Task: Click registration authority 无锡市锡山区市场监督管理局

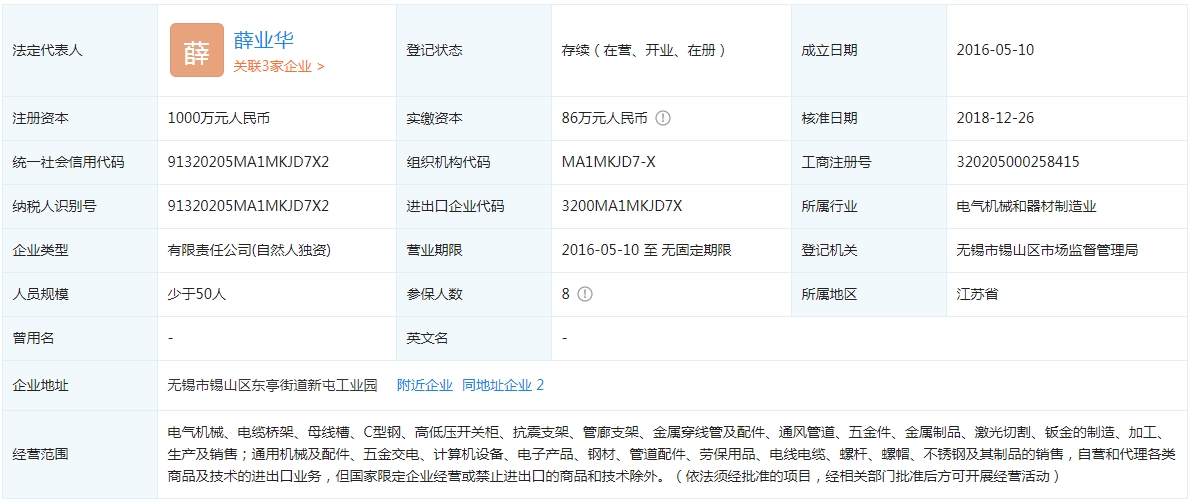Action: point(1047,250)
